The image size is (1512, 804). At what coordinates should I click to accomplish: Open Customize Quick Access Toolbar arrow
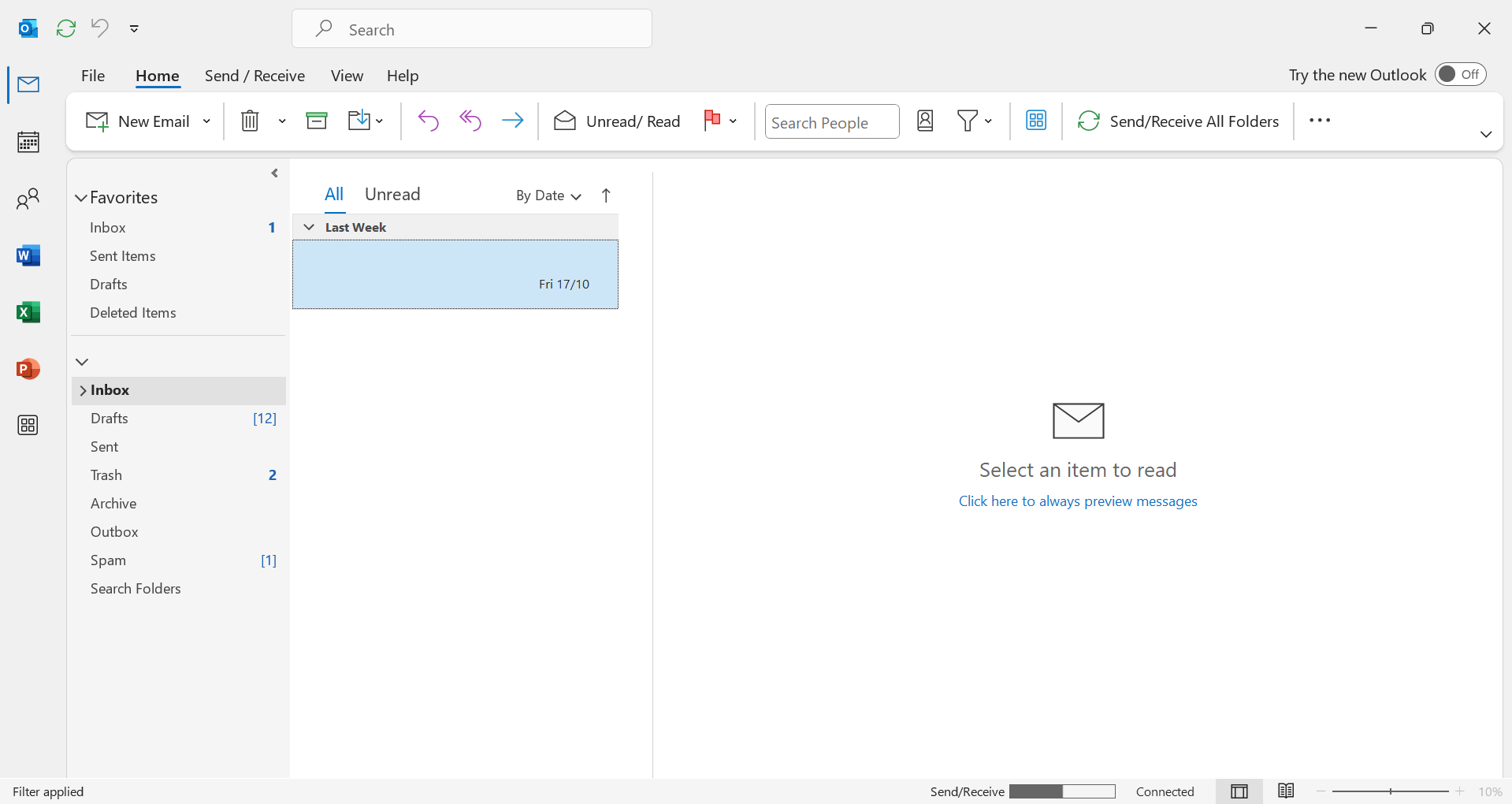(x=134, y=28)
